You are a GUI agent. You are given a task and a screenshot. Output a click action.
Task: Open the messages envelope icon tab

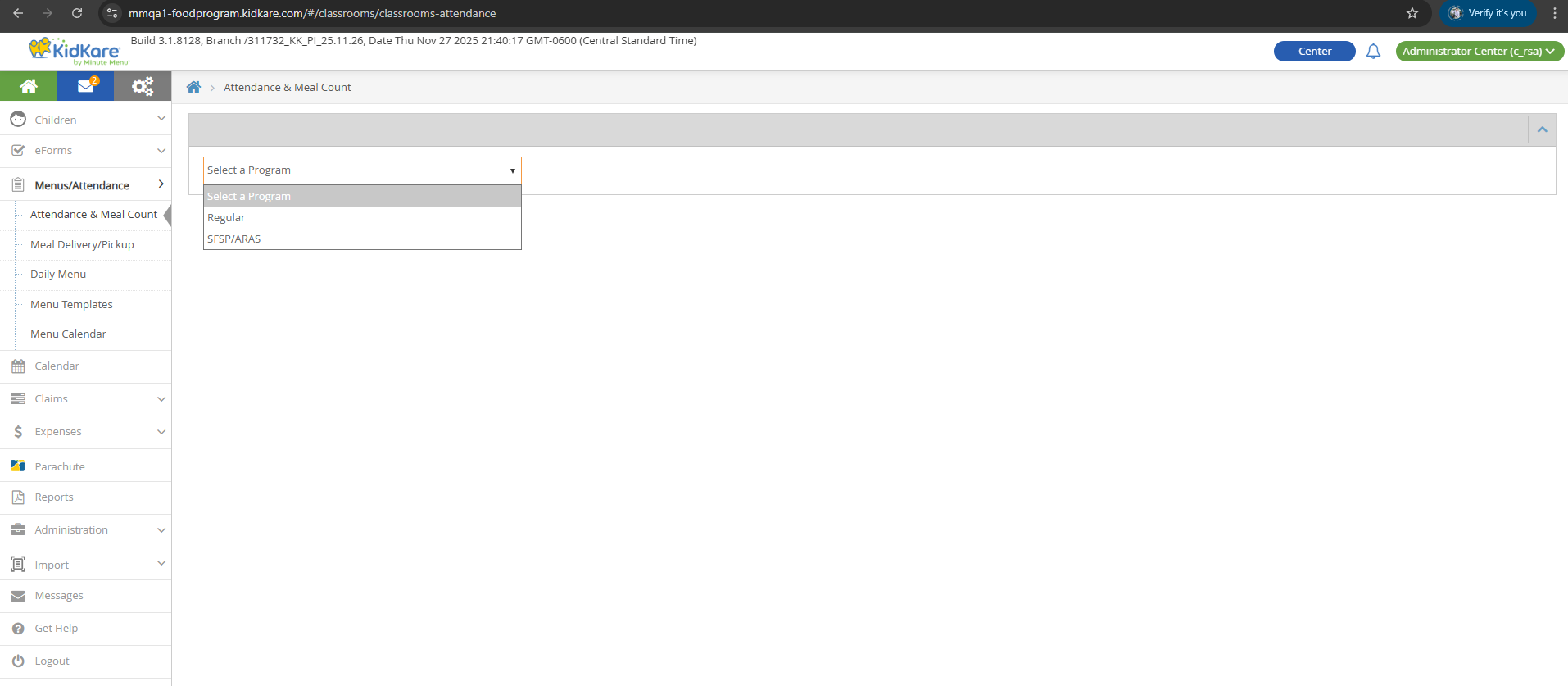(85, 86)
